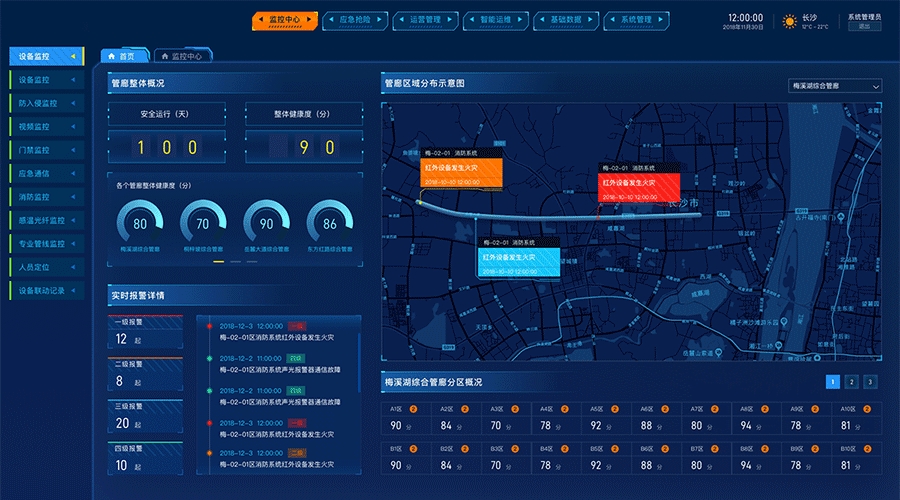Click the 退出 logout button under 系统管理员

click(864, 26)
